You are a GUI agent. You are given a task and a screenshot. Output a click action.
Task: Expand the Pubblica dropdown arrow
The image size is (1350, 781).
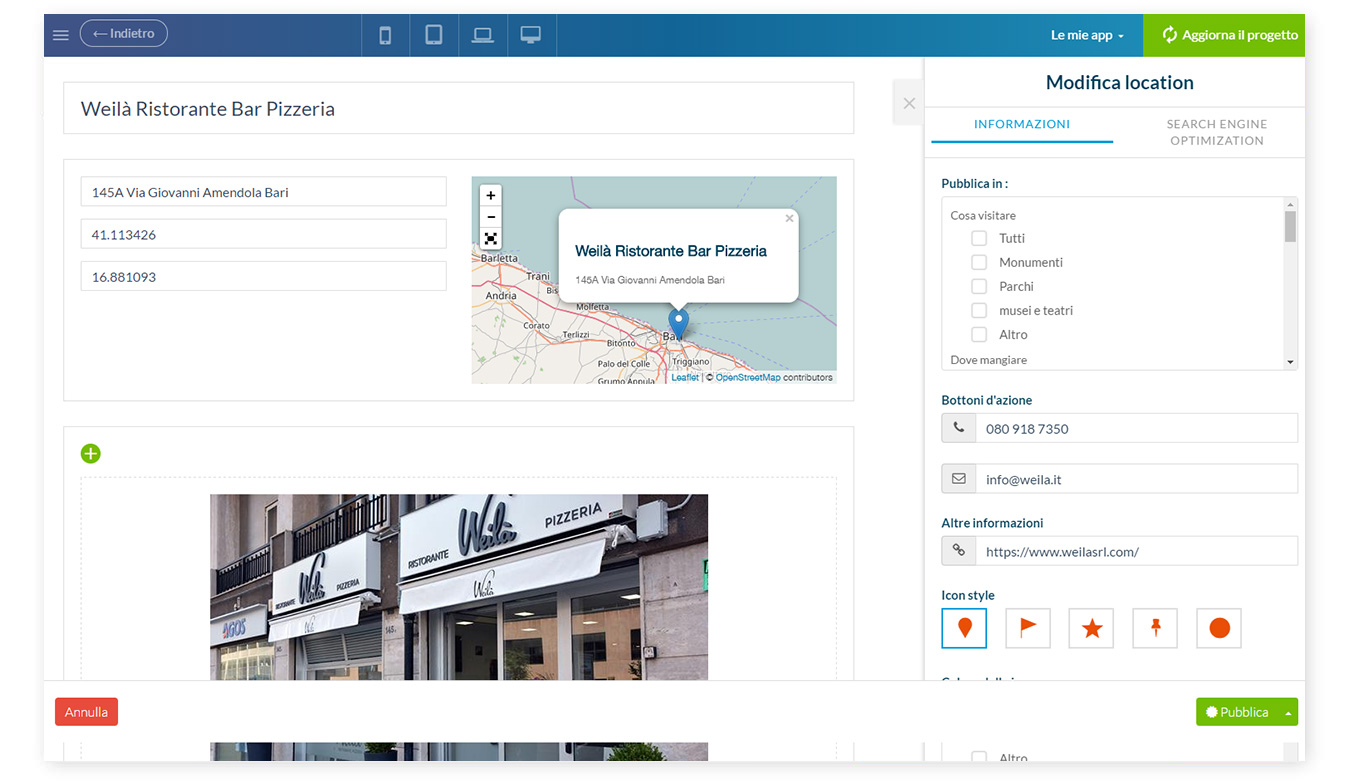point(1289,712)
